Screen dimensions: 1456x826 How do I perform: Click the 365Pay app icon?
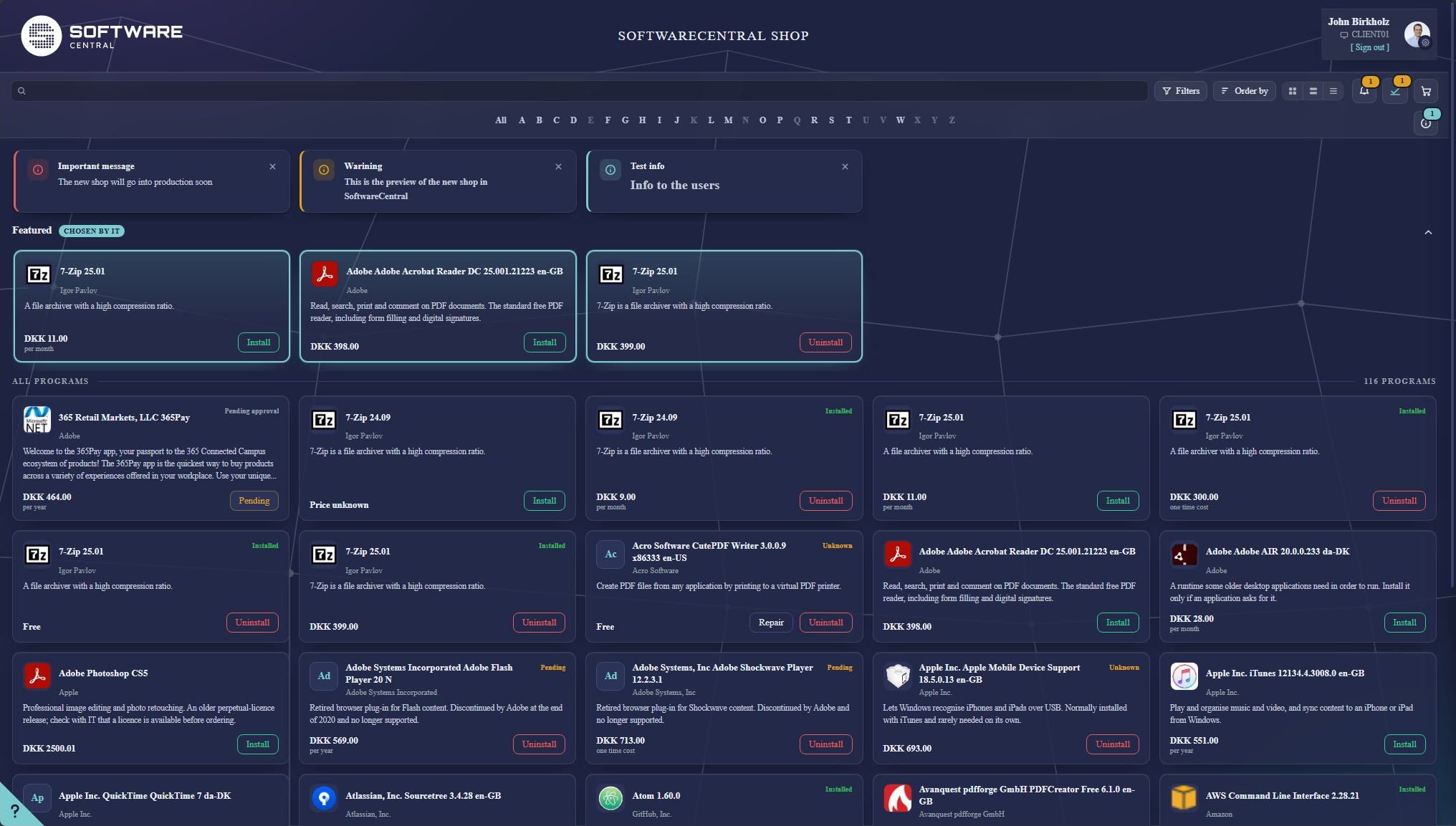tap(37, 420)
